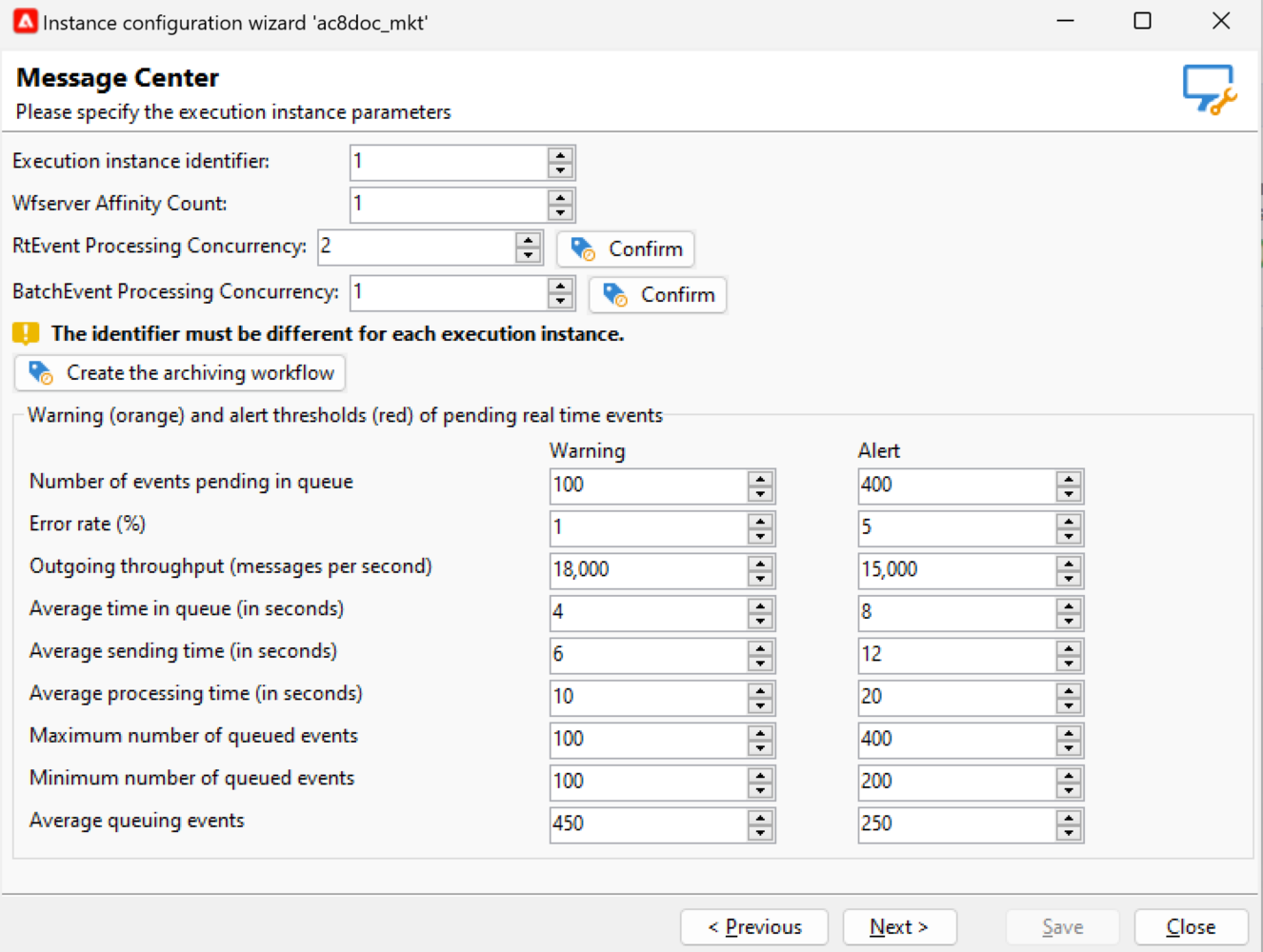Decrease Average processing time Alert value
Image resolution: width=1263 pixels, height=952 pixels.
click(1069, 706)
